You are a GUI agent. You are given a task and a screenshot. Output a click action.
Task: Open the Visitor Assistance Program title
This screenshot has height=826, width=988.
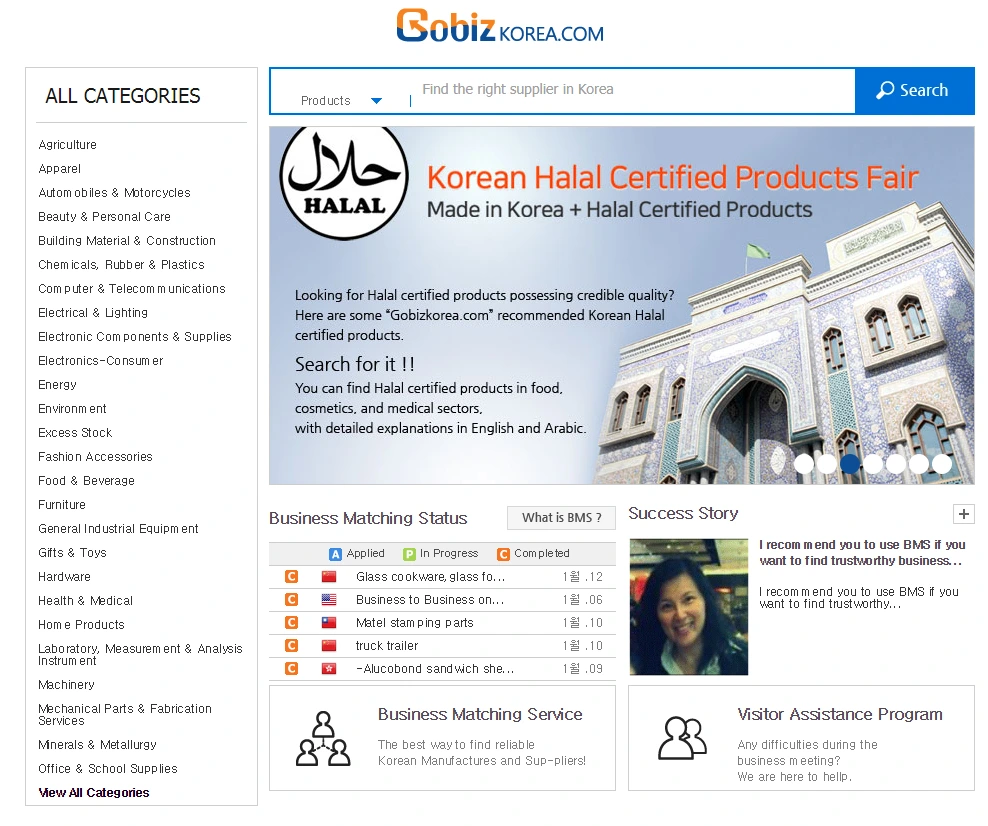(840, 714)
